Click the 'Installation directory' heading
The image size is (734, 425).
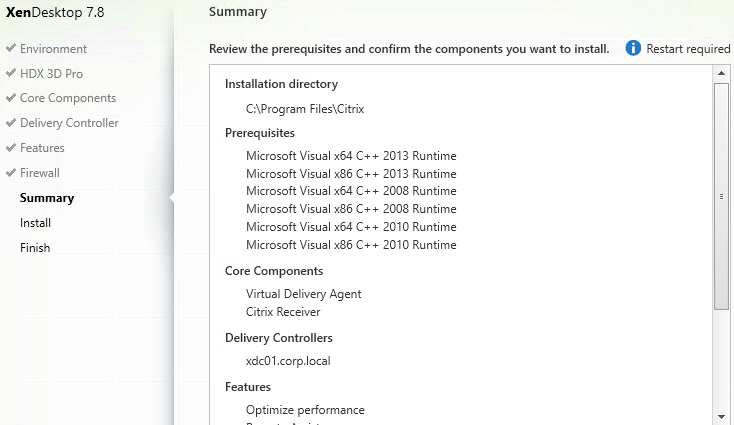(x=281, y=84)
